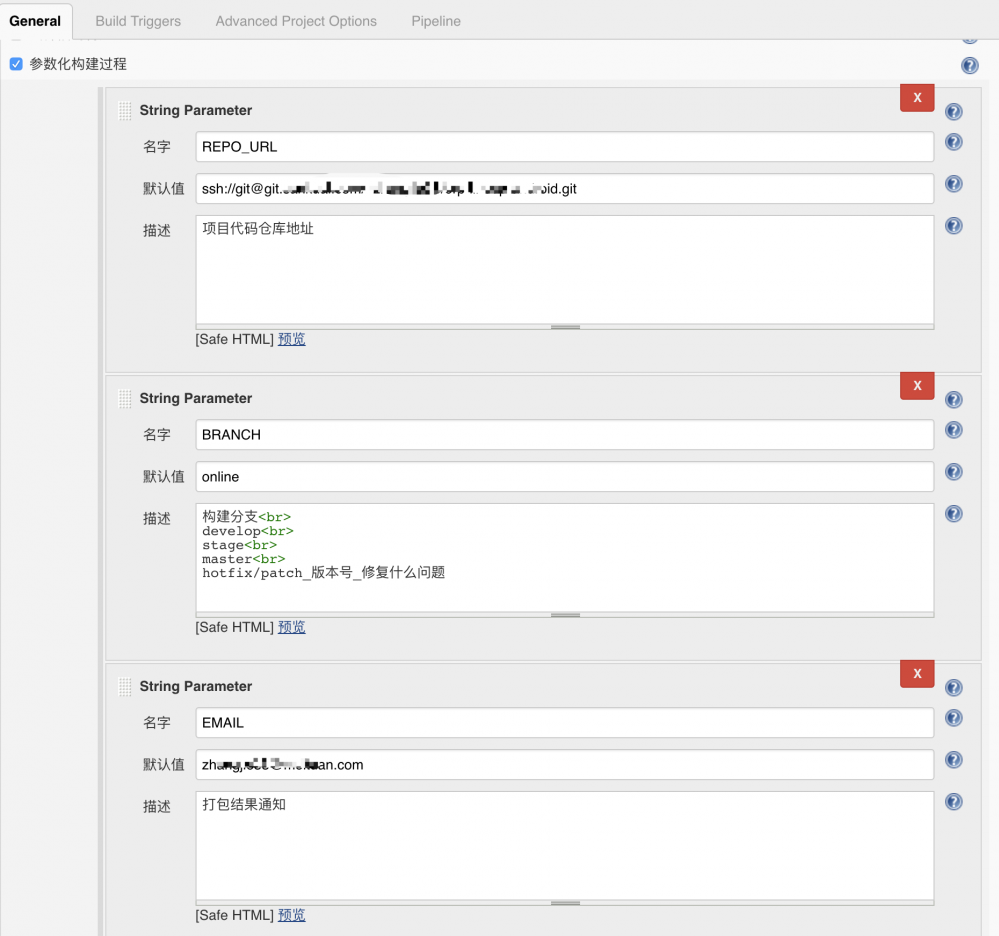
Task: Click the help icon next to the REPO_URL default value
Action: click(953, 184)
